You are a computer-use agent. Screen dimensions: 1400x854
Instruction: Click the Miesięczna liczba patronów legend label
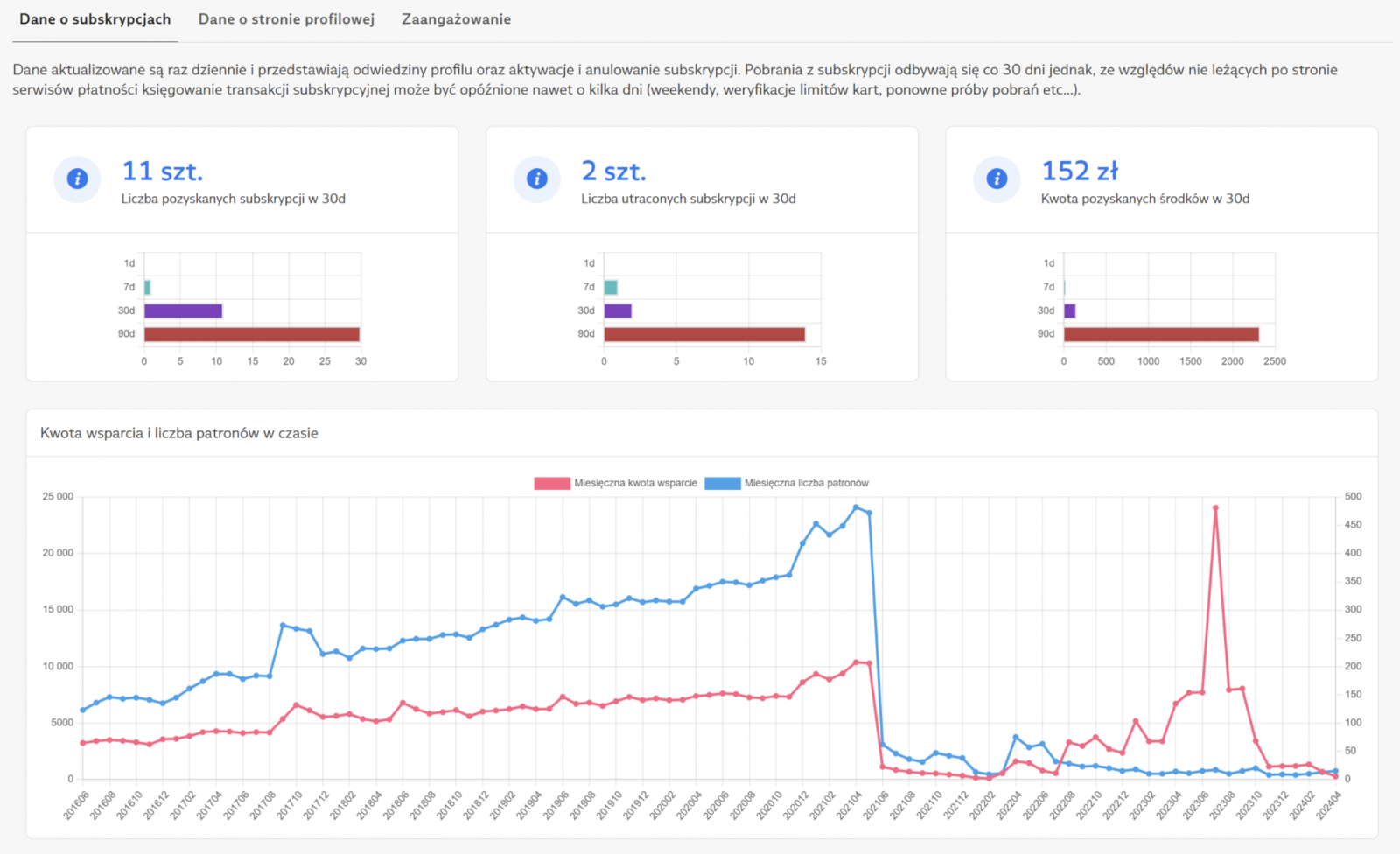806,483
